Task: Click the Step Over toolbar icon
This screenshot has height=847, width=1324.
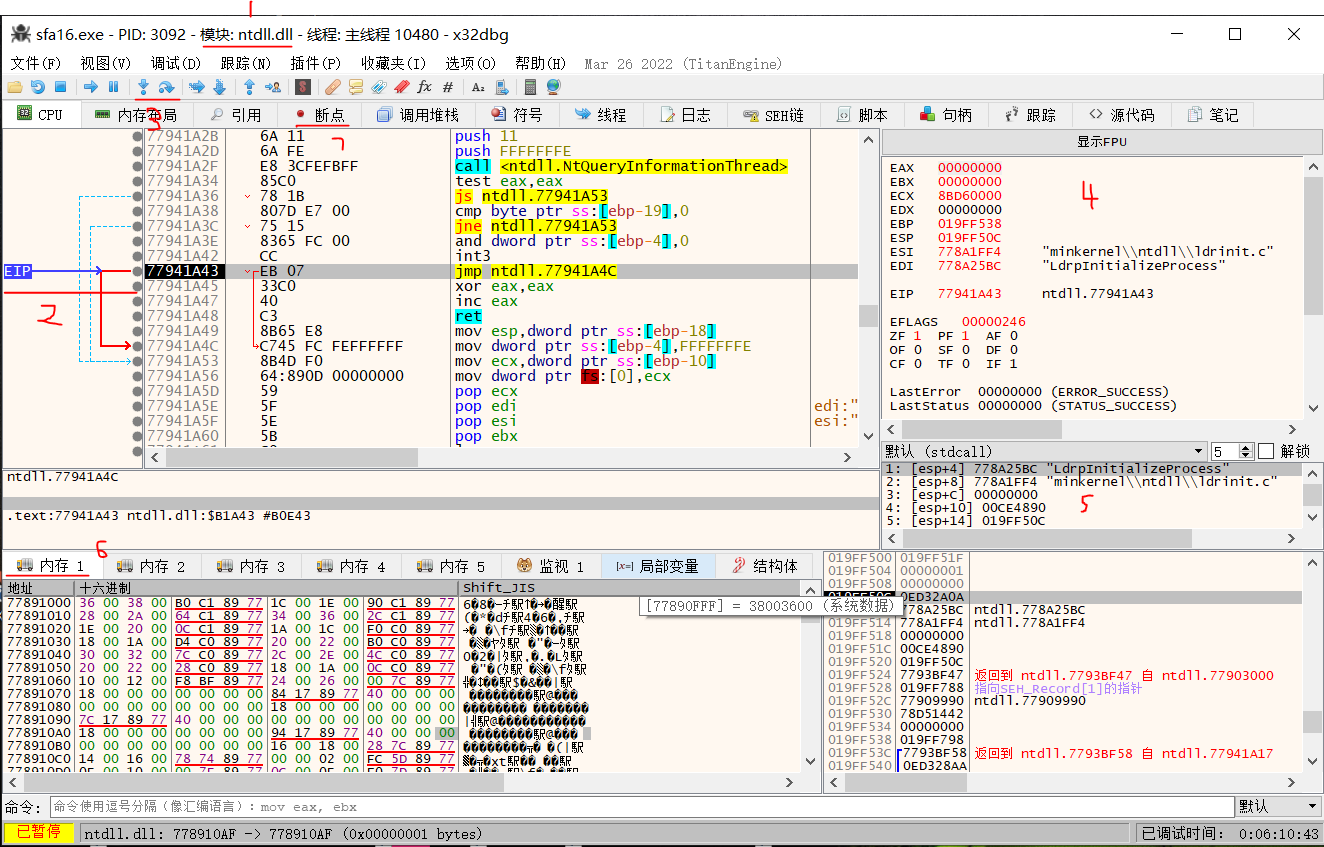Action: click(166, 87)
